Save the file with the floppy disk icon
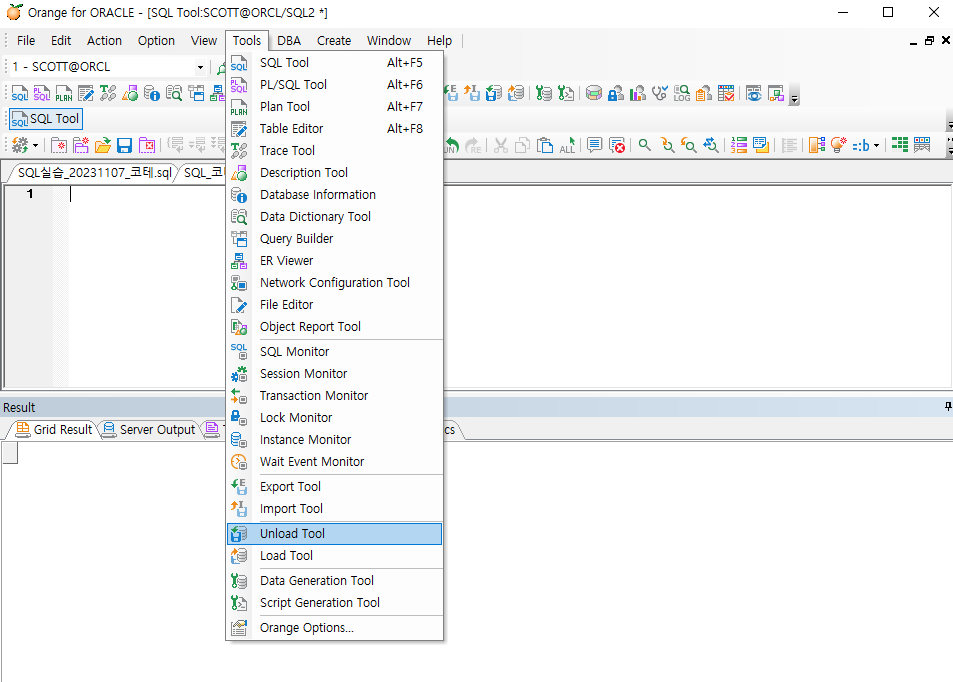The height and width of the screenshot is (682, 953). (x=125, y=145)
